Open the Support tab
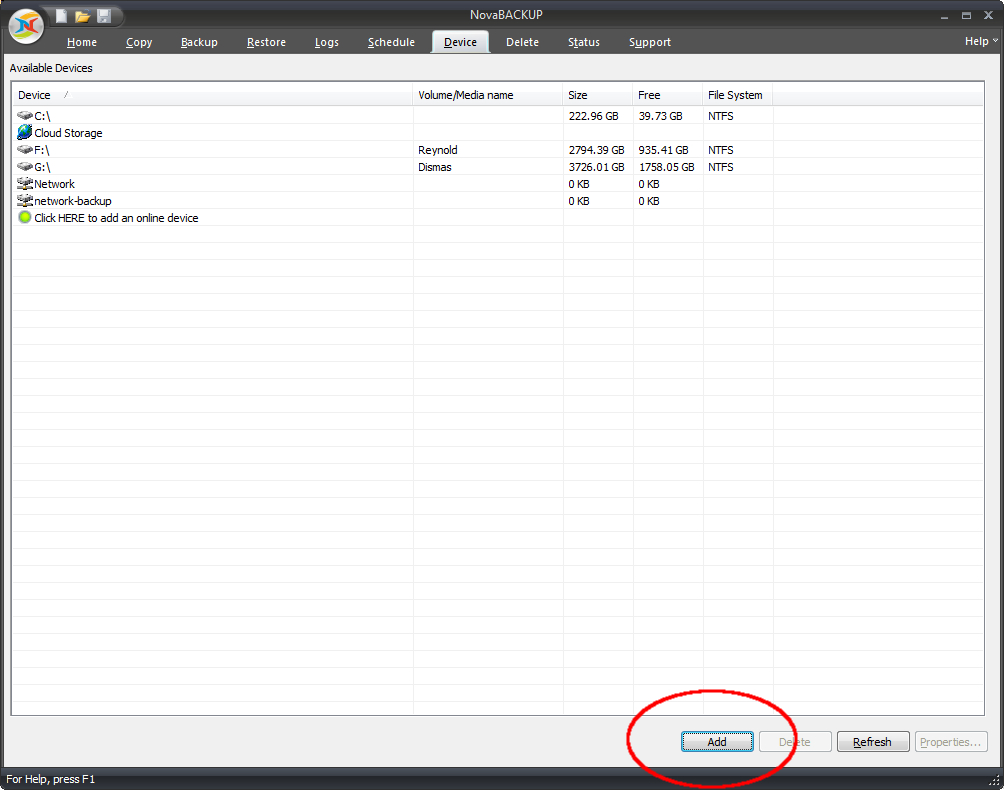1004x790 pixels. click(650, 42)
